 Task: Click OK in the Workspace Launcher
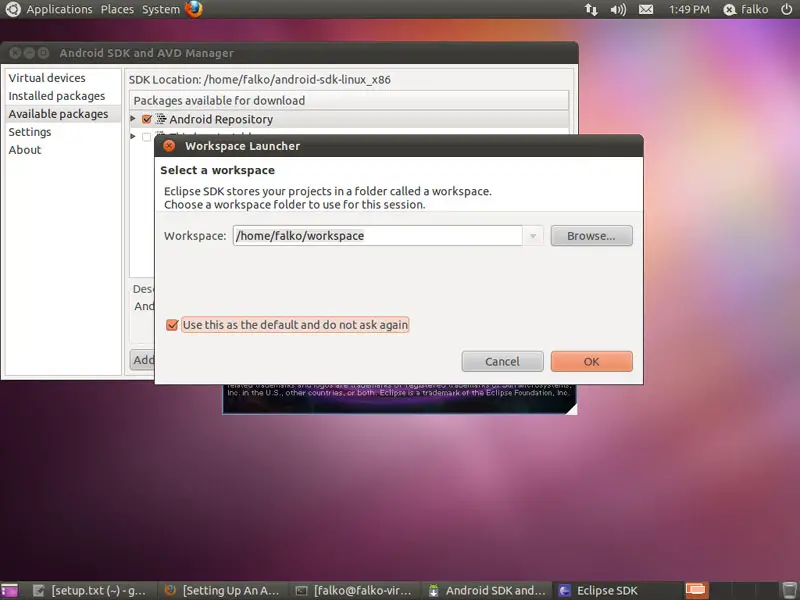point(591,361)
